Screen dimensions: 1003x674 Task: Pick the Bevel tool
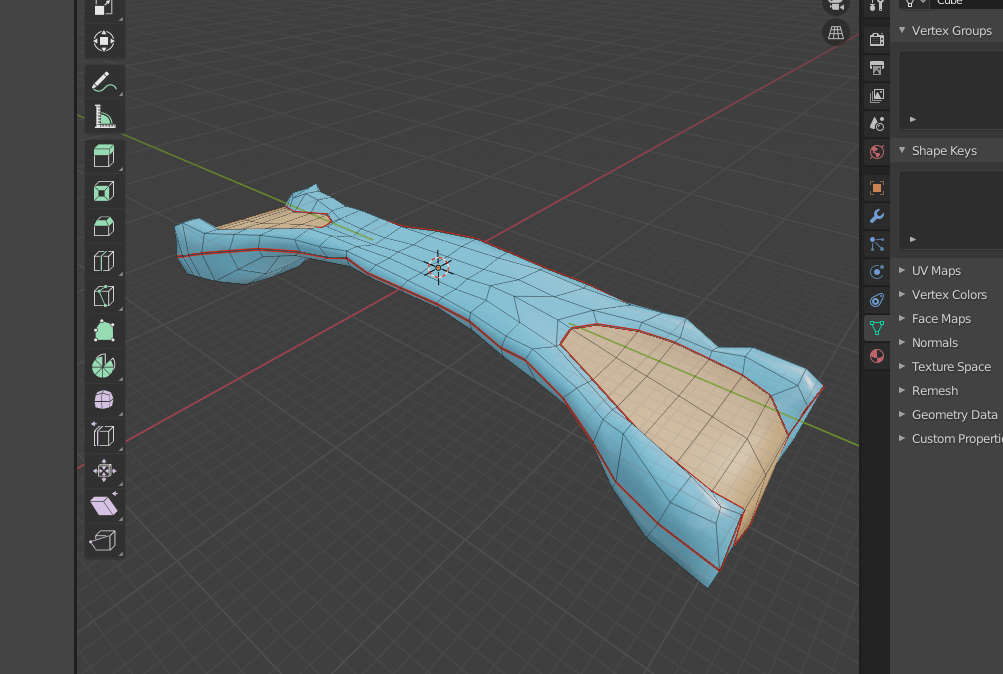[x=104, y=226]
